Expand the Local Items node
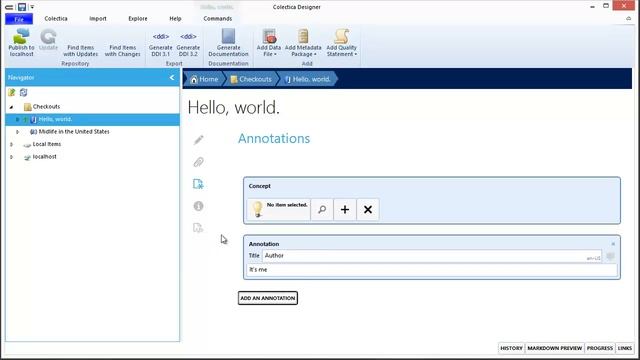The height and width of the screenshot is (360, 640). (11, 144)
